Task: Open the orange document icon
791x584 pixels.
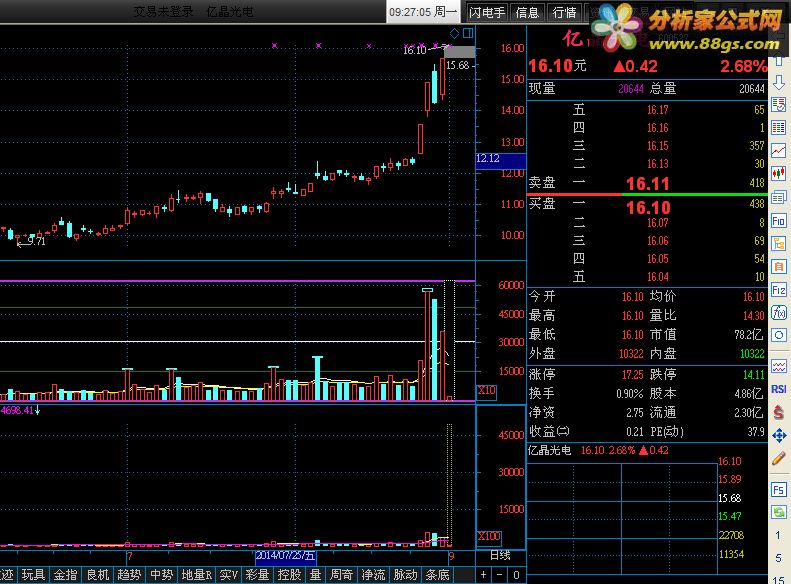Action: tap(779, 266)
